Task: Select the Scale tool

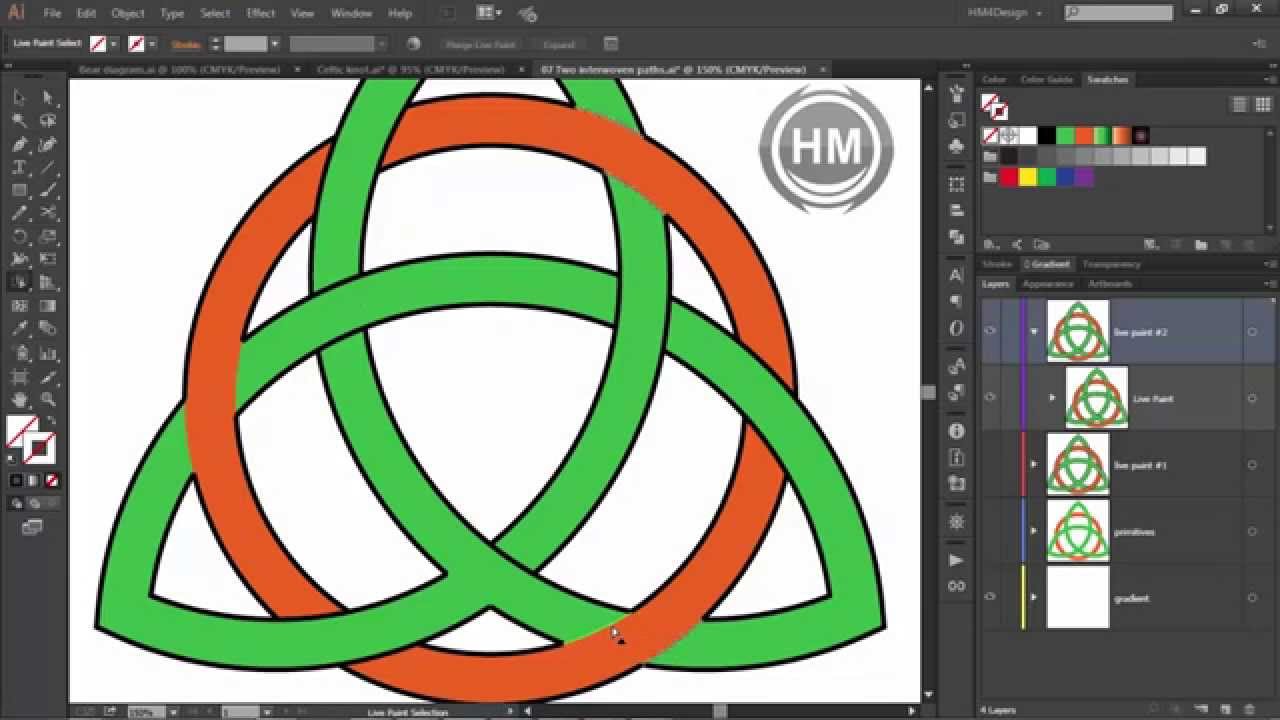Action: point(47,236)
